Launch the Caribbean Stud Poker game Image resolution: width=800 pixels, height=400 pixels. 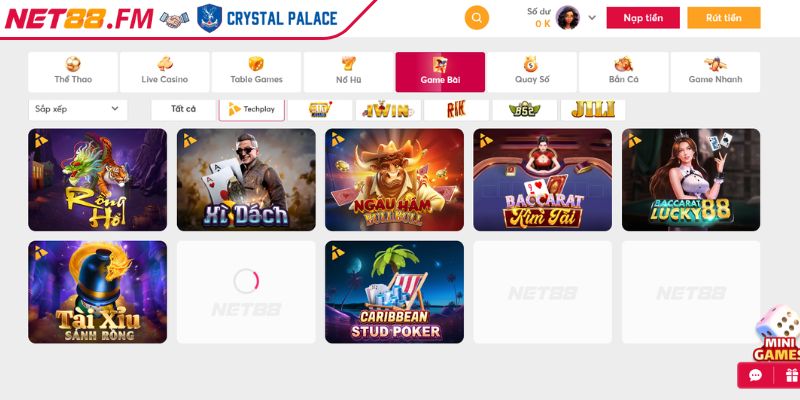[x=394, y=292]
